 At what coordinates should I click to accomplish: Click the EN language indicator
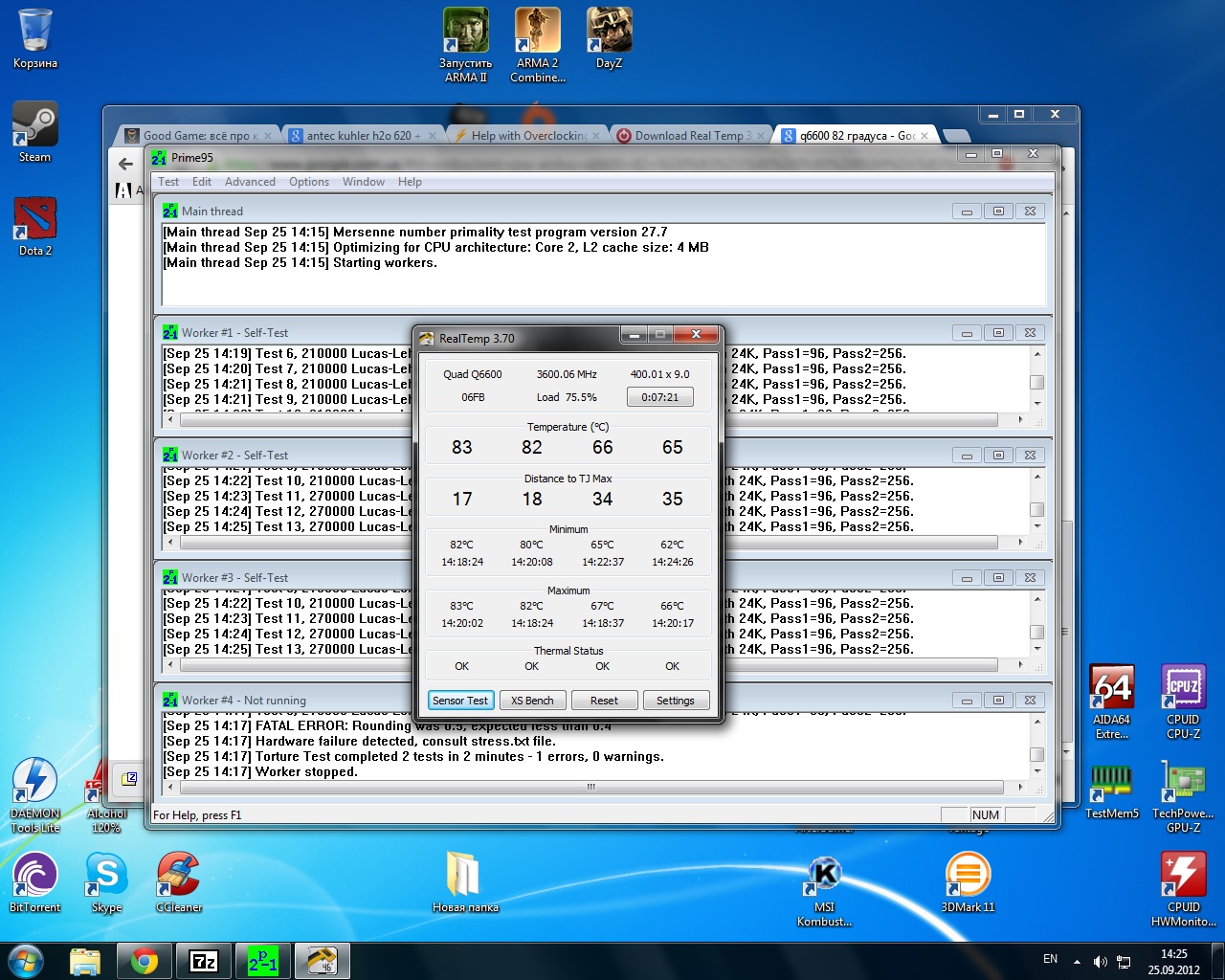[x=1050, y=959]
